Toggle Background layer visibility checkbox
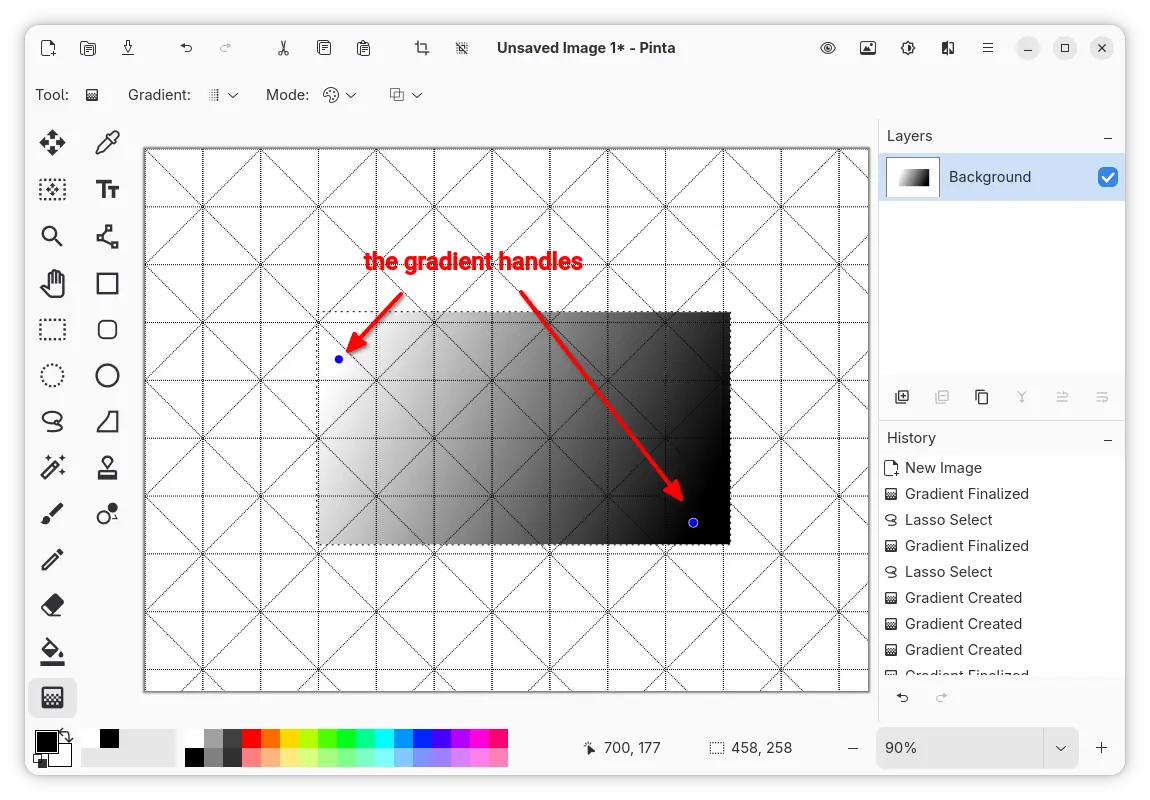Viewport: 1150px width, 800px height. (1107, 177)
